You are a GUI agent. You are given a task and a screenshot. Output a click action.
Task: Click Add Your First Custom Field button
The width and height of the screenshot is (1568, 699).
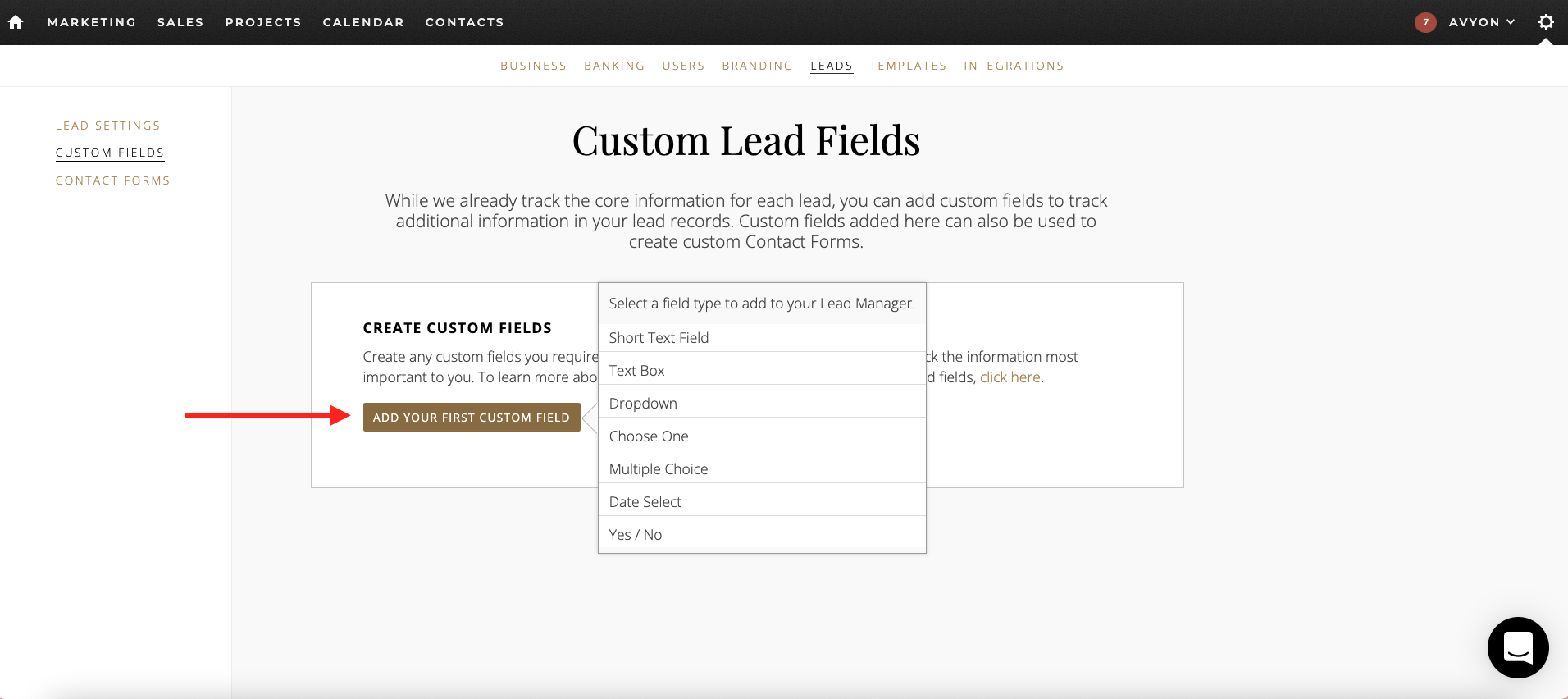click(472, 418)
